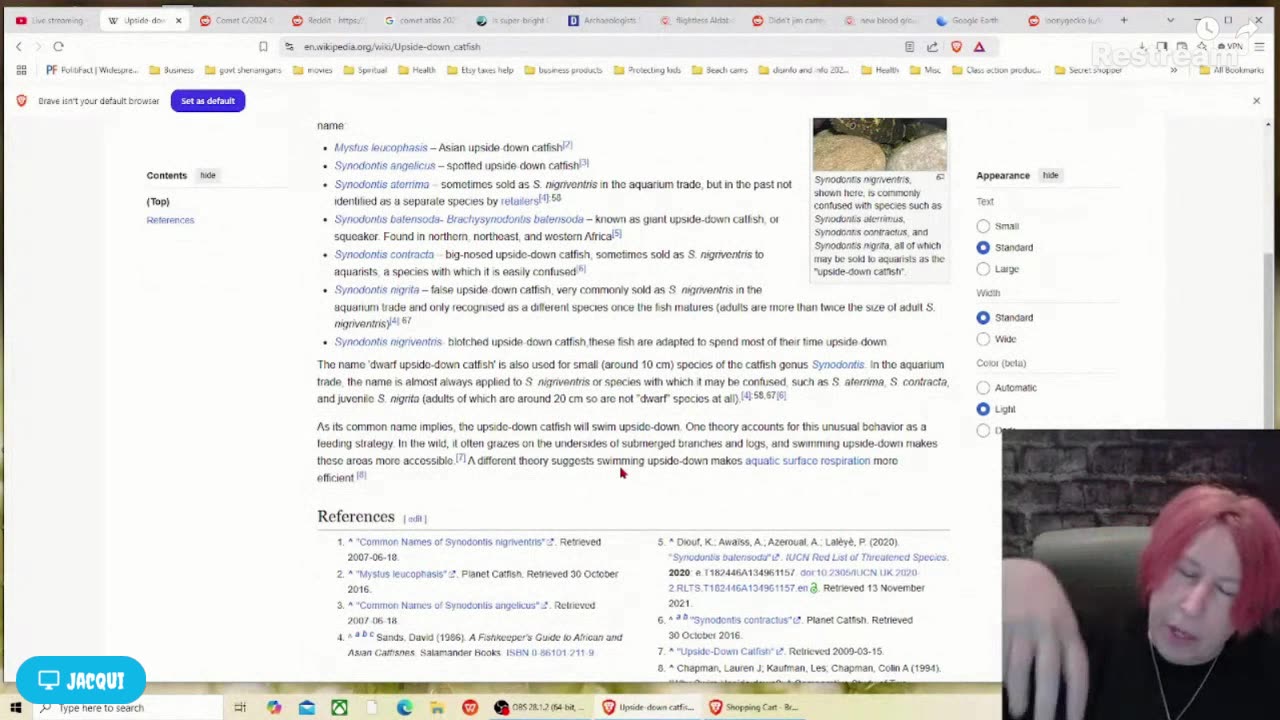This screenshot has width=1280, height=720.
Task: Select Light color mode
Action: (983, 409)
